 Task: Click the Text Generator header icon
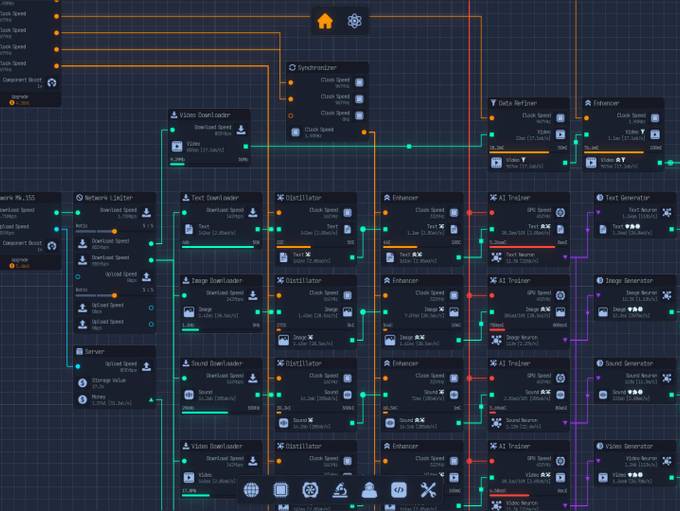(600, 198)
